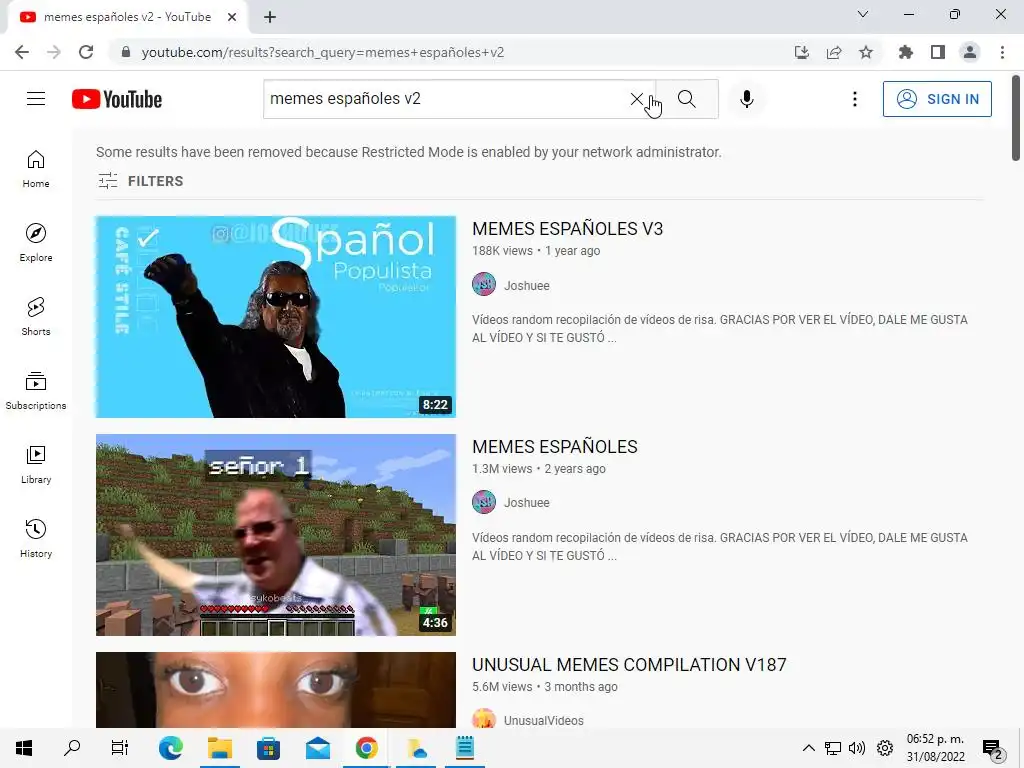Open File Explorer from taskbar

pos(219,748)
